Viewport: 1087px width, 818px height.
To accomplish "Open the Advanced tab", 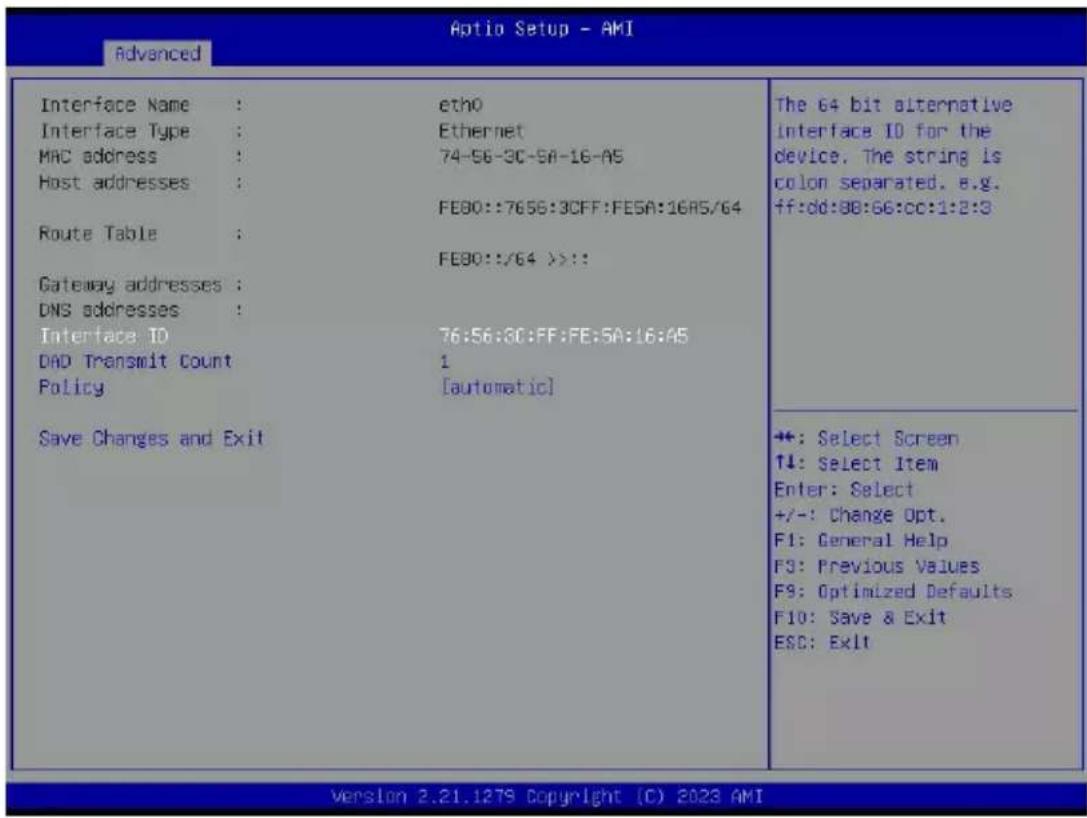I will pos(157,53).
